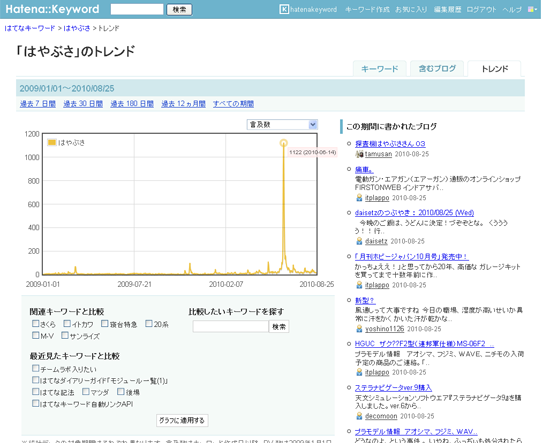
Task: Open daisetz user profile
Action: [x=376, y=241]
